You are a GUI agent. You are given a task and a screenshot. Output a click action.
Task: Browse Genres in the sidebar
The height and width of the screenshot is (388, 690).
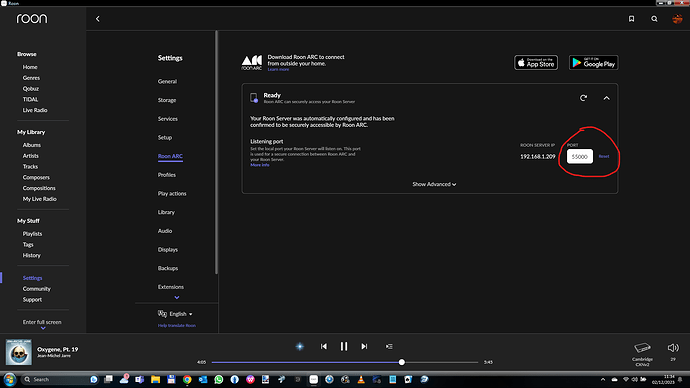pyautogui.click(x=31, y=78)
